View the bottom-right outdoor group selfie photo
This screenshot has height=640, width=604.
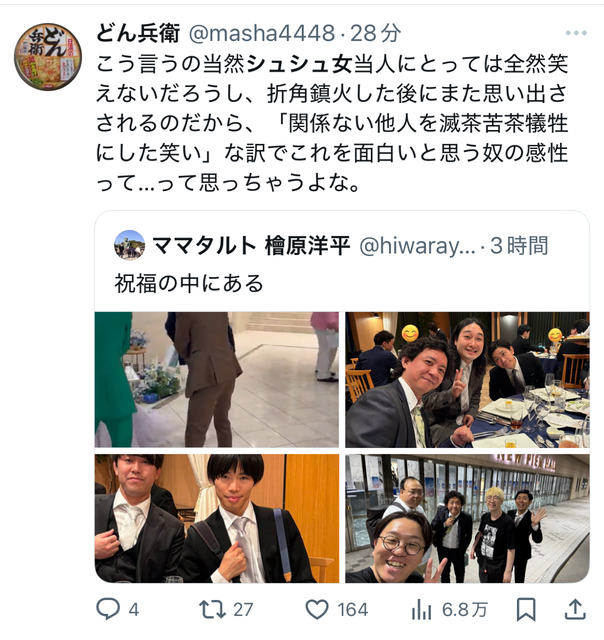(467, 518)
